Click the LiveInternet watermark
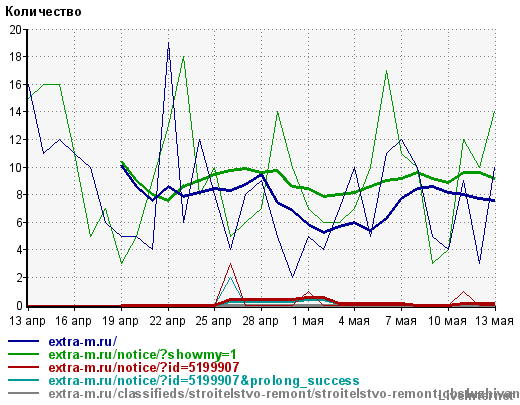This screenshot has width=520, height=405. pos(475,396)
